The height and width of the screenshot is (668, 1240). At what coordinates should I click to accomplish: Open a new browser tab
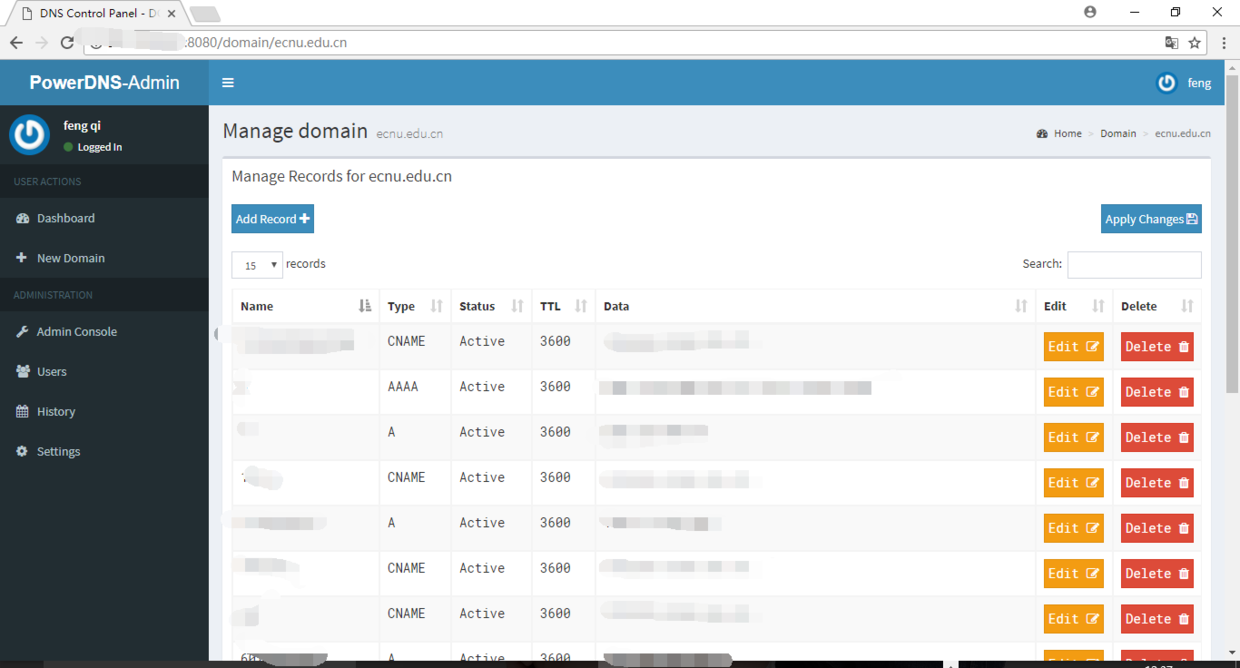[x=205, y=14]
